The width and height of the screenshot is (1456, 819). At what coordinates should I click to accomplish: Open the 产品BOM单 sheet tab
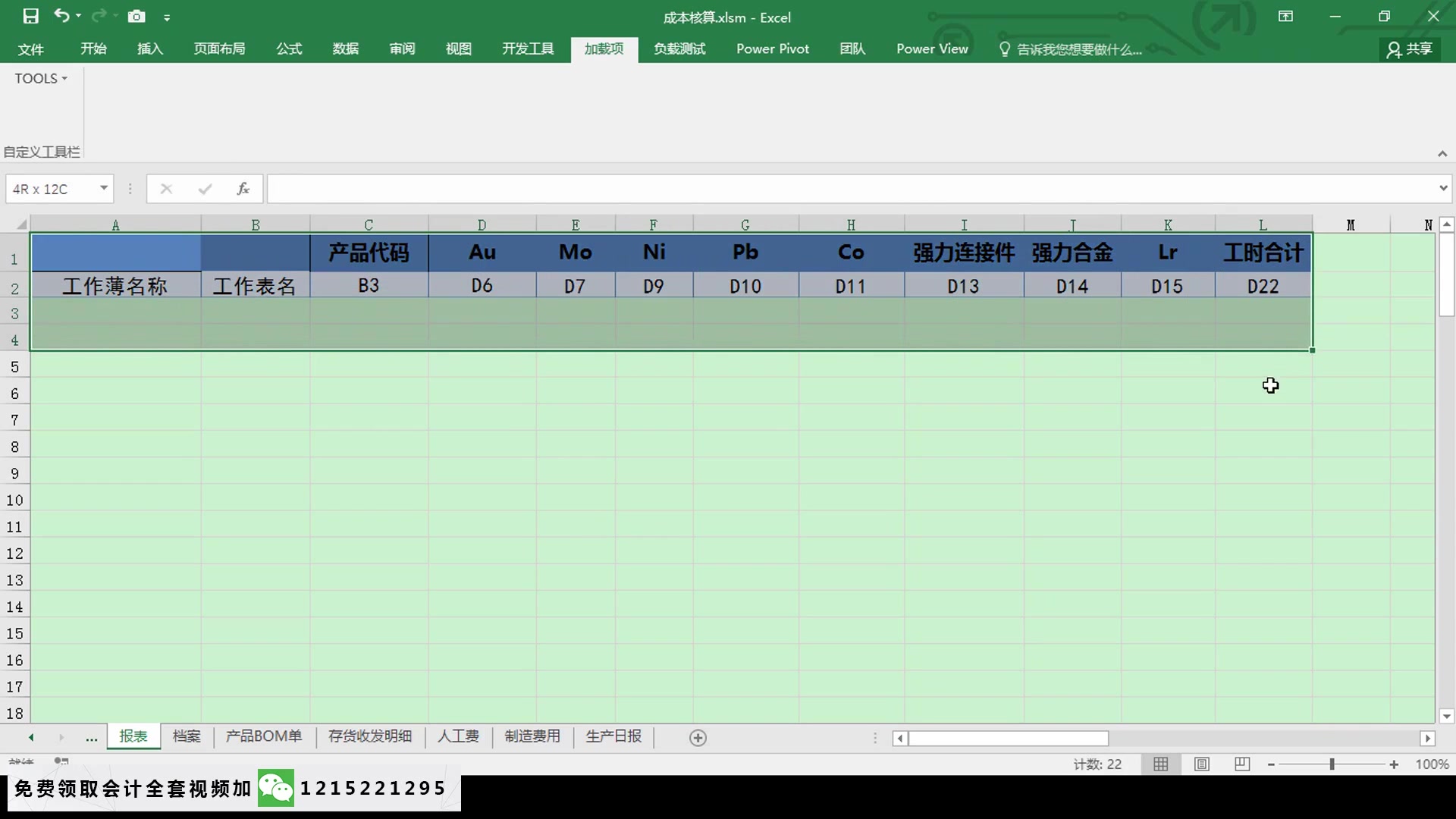pyautogui.click(x=263, y=736)
